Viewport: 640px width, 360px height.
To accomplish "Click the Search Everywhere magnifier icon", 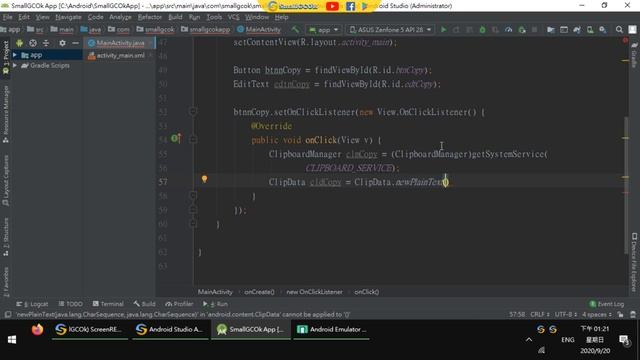I will click(619, 29).
